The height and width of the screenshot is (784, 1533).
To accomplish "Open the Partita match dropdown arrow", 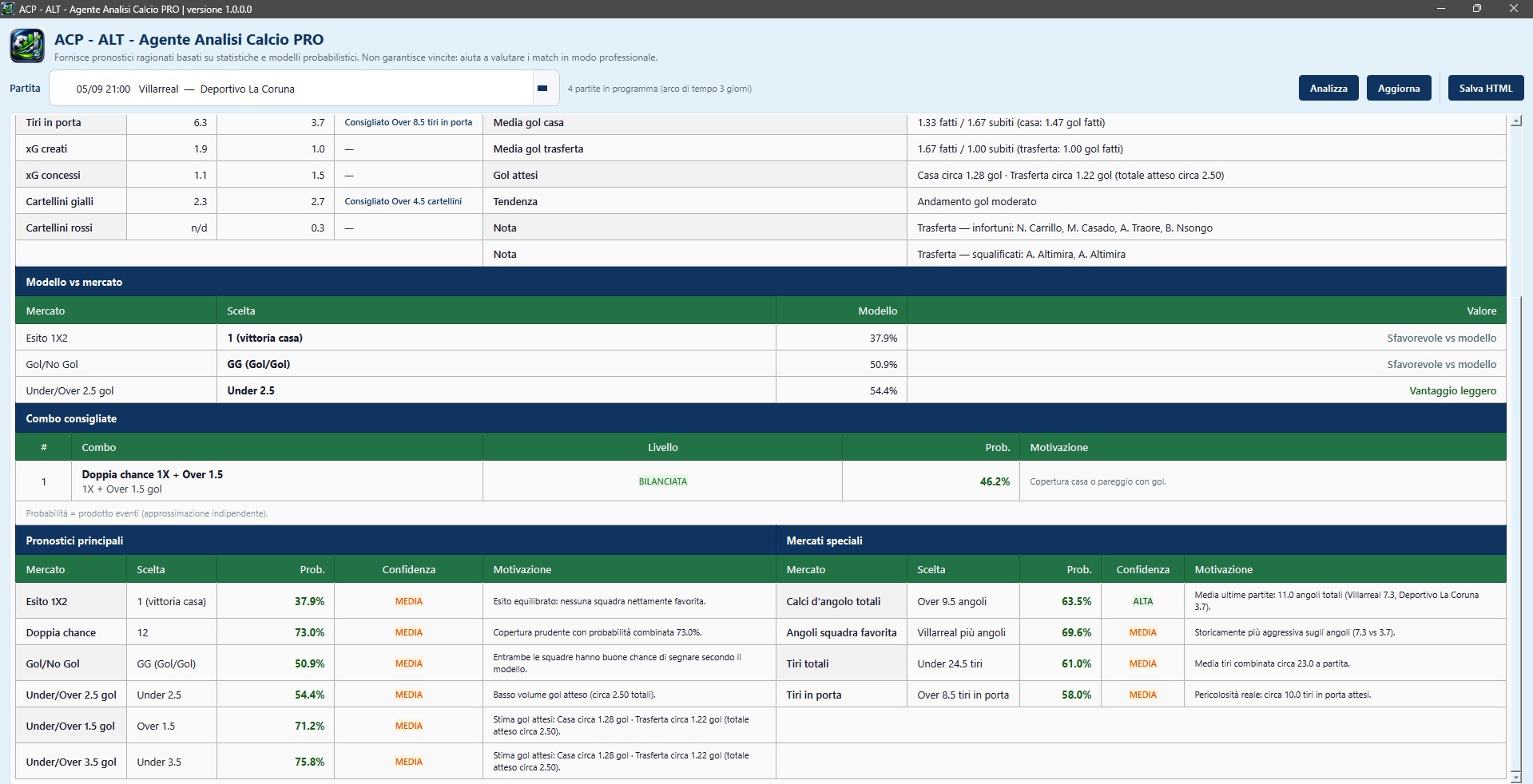I will [542, 89].
